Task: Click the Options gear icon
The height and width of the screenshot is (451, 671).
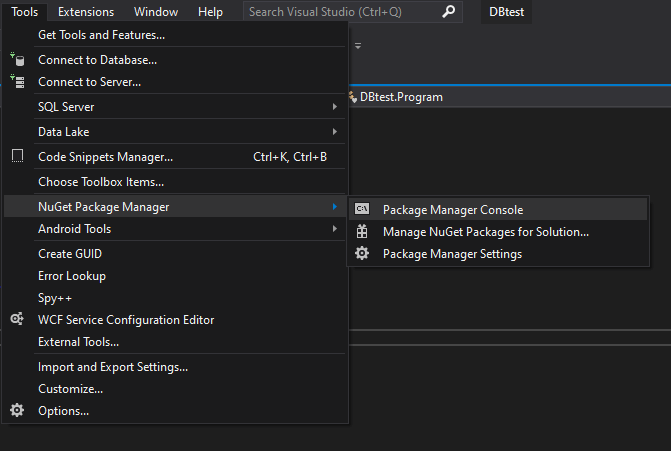Action: tap(17, 410)
